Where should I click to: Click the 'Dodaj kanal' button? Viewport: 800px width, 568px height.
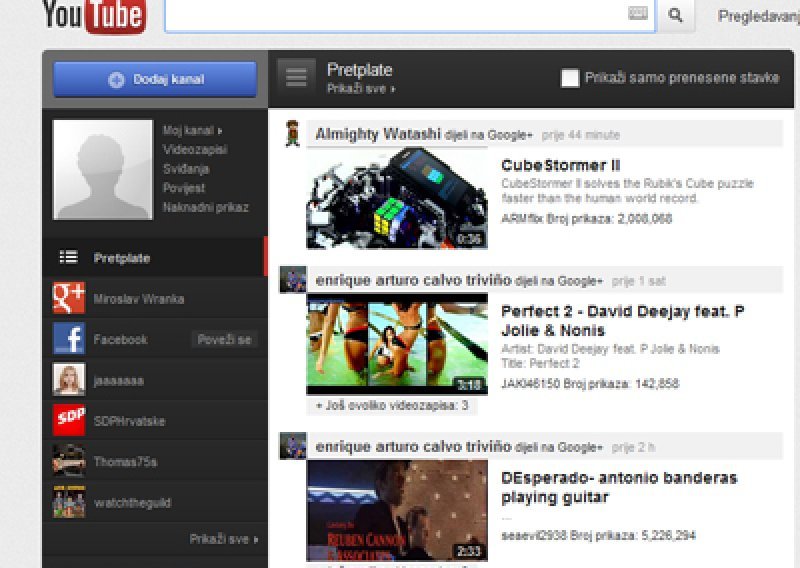[x=155, y=79]
